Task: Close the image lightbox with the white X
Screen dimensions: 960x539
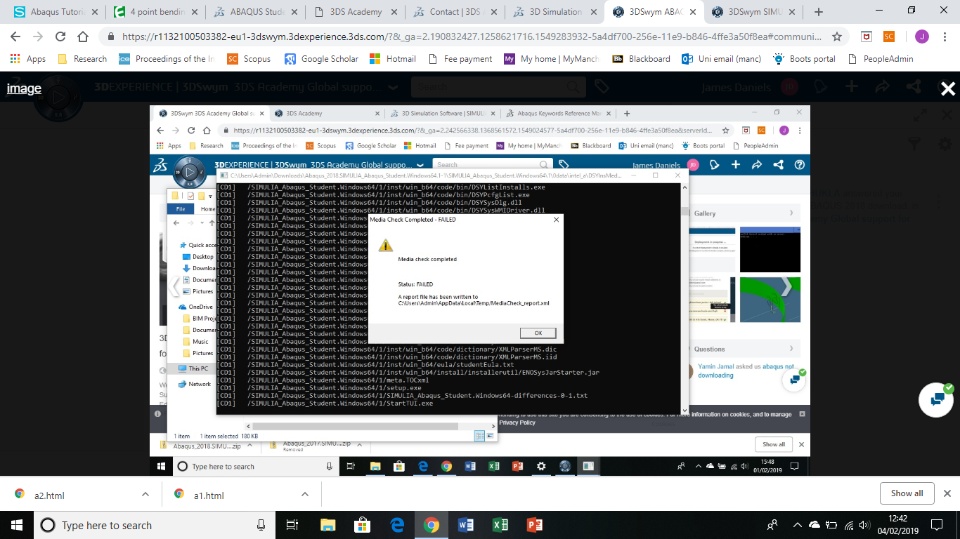Action: click(948, 89)
